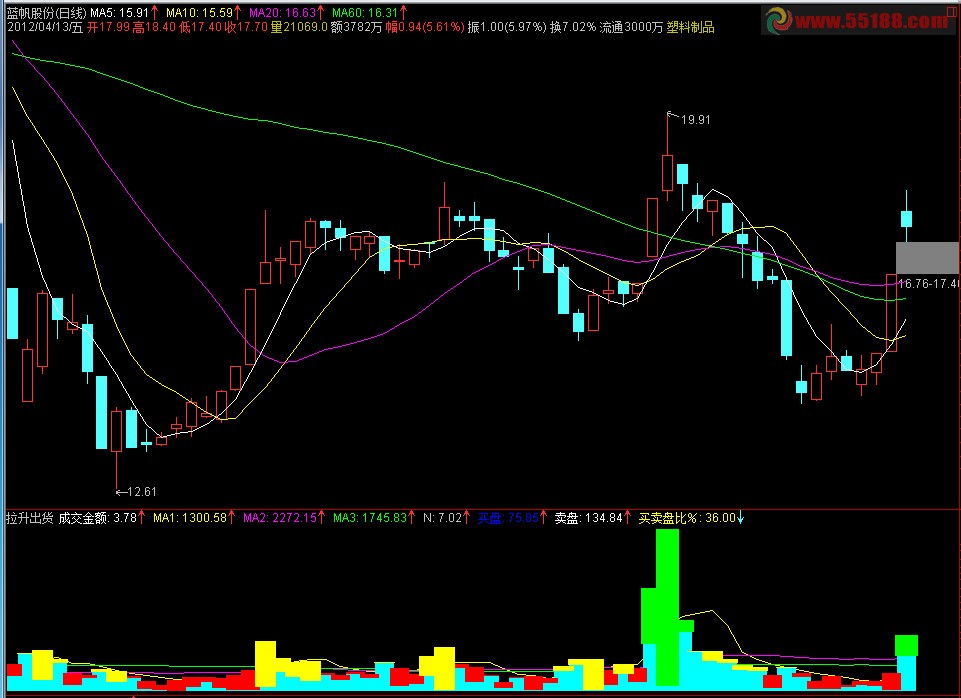Click the volume value 量21069.0
The width and height of the screenshot is (961, 698).
coord(299,27)
